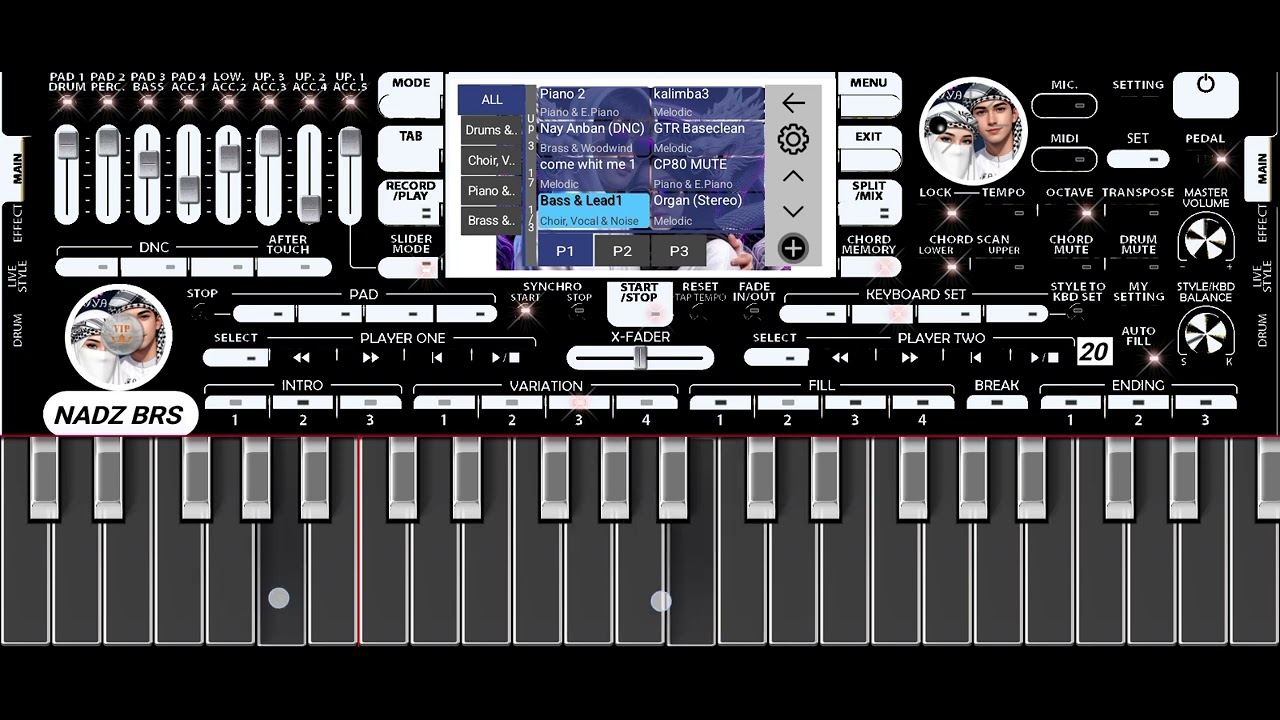This screenshot has height=720, width=1280.
Task: Toggle Style to KBD Set
Action: 1077,311
